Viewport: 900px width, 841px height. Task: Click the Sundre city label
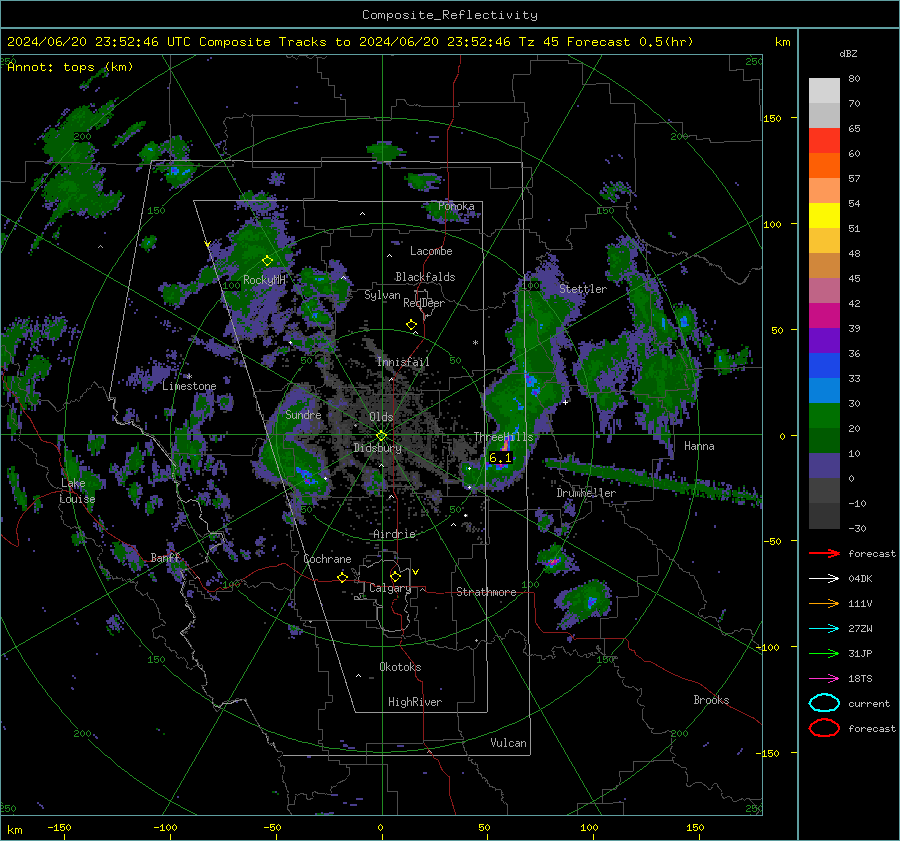point(303,414)
